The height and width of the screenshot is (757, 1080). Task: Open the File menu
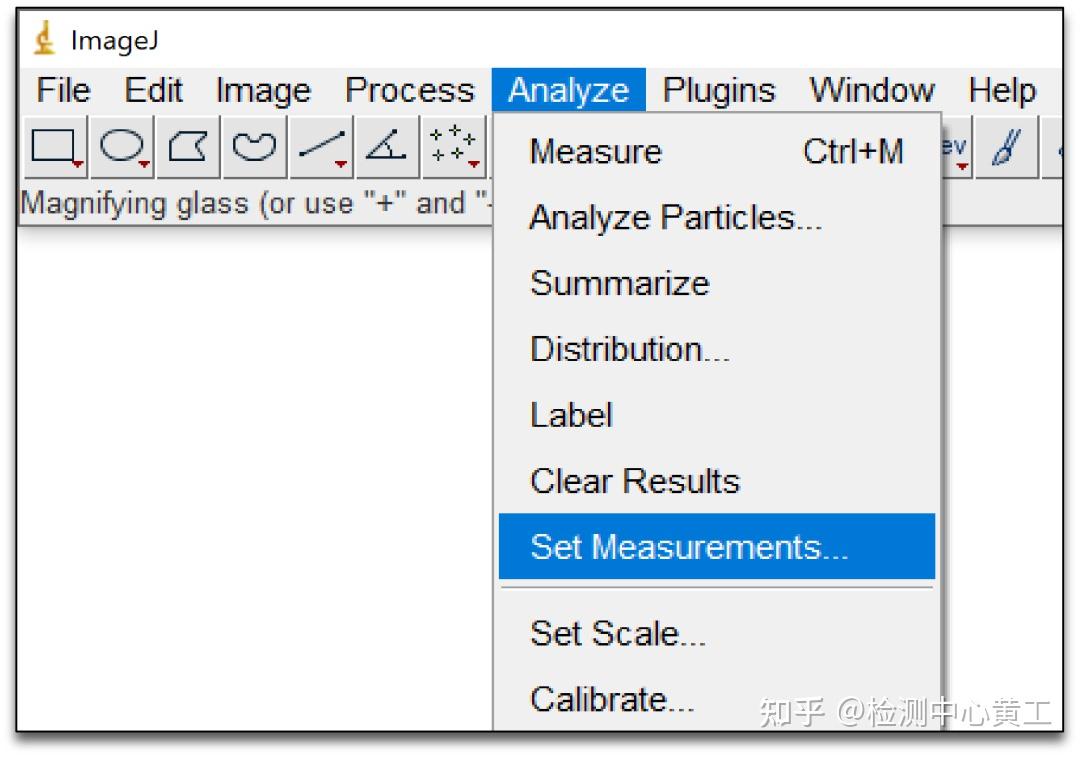pos(63,91)
